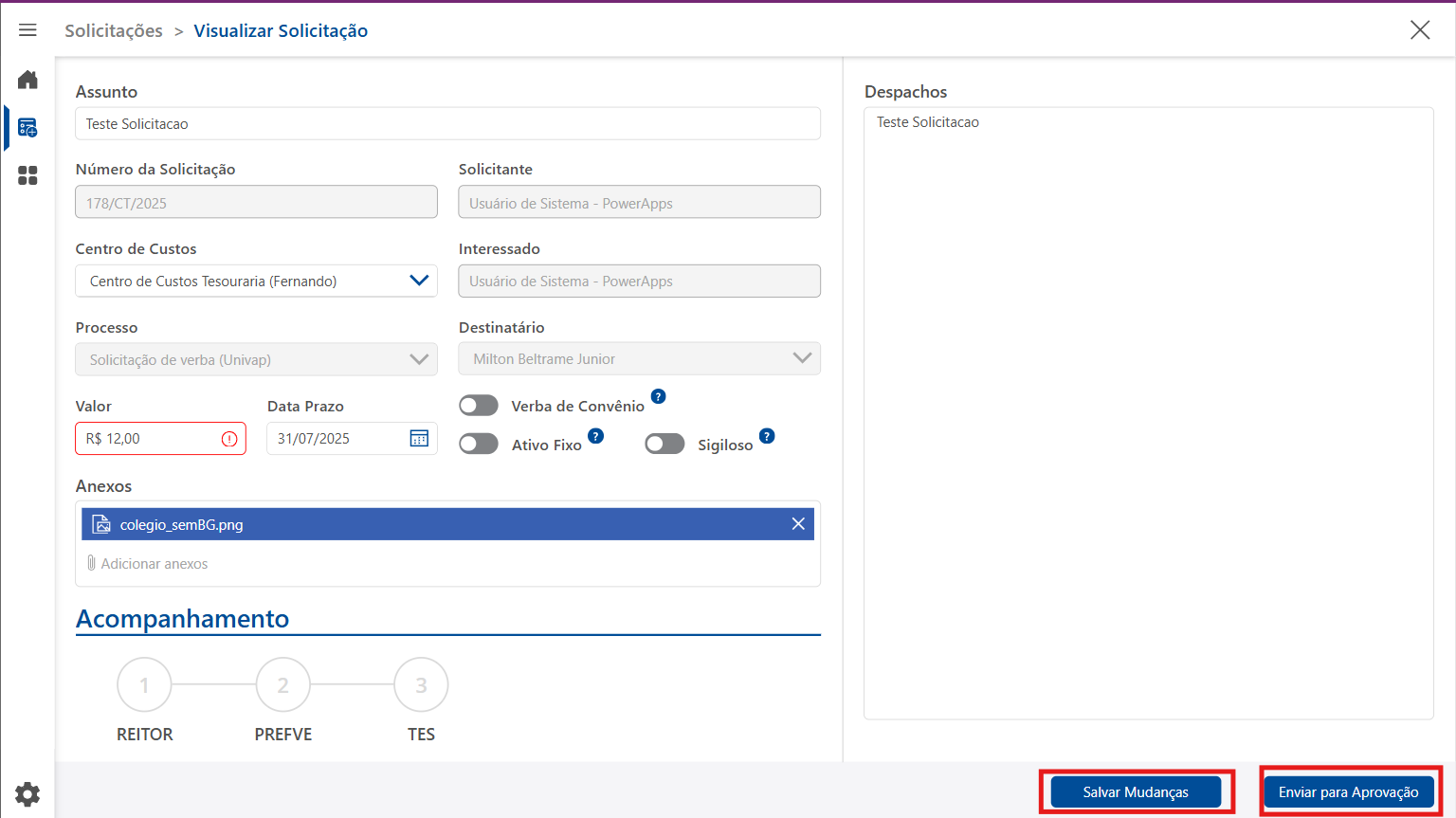
Task: Expand the Destinatário dropdown
Action: click(802, 358)
